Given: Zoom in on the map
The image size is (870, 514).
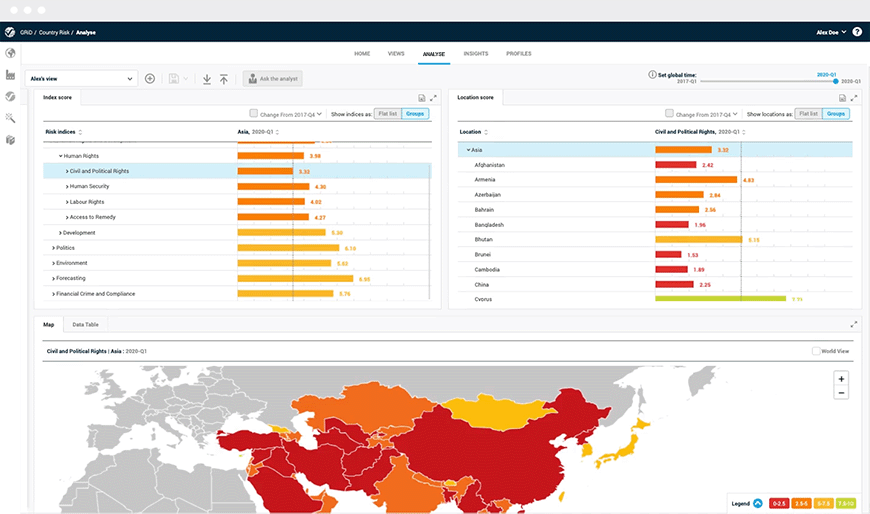Looking at the screenshot, I should click(841, 379).
